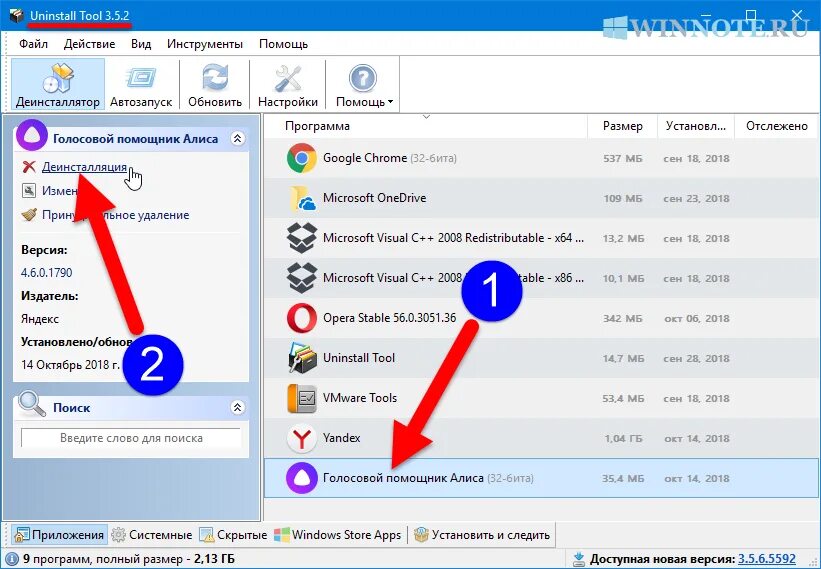Open the Помощь toolbar dropdown
The width and height of the screenshot is (821, 569).
pos(363,84)
